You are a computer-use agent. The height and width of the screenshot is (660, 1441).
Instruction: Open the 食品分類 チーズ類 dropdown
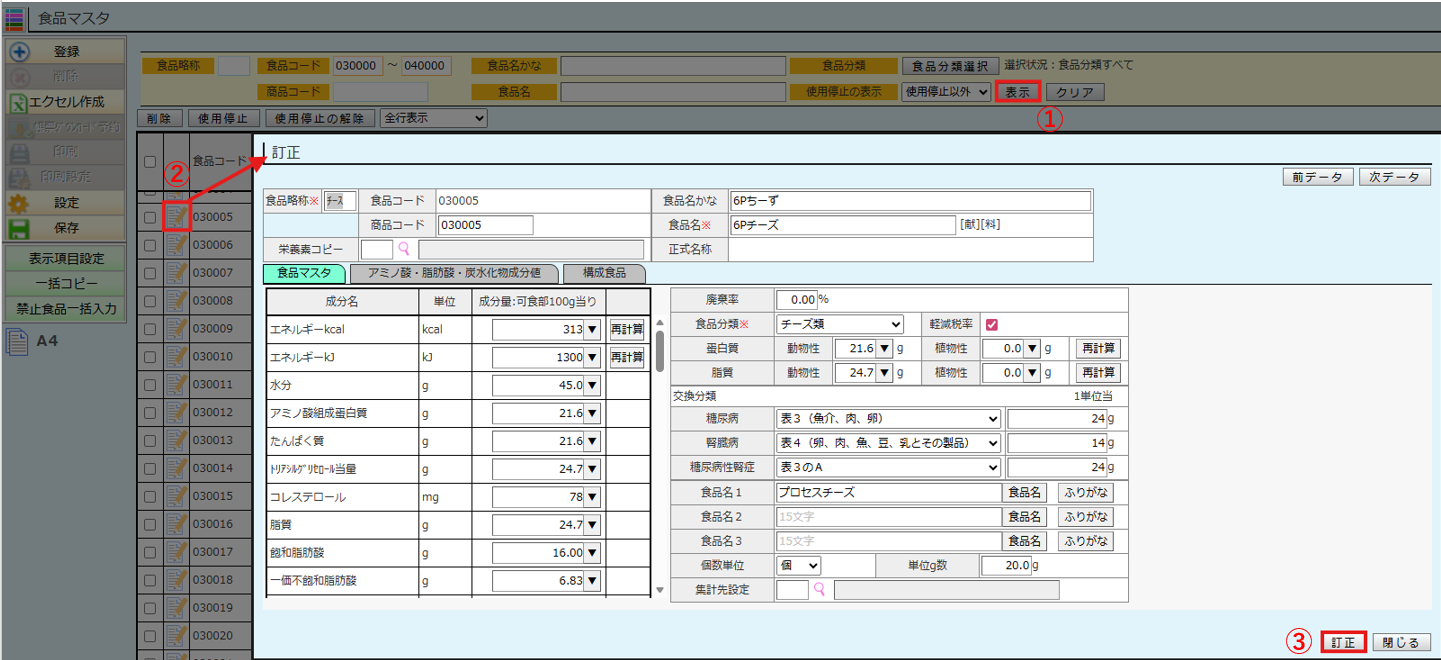[x=839, y=324]
